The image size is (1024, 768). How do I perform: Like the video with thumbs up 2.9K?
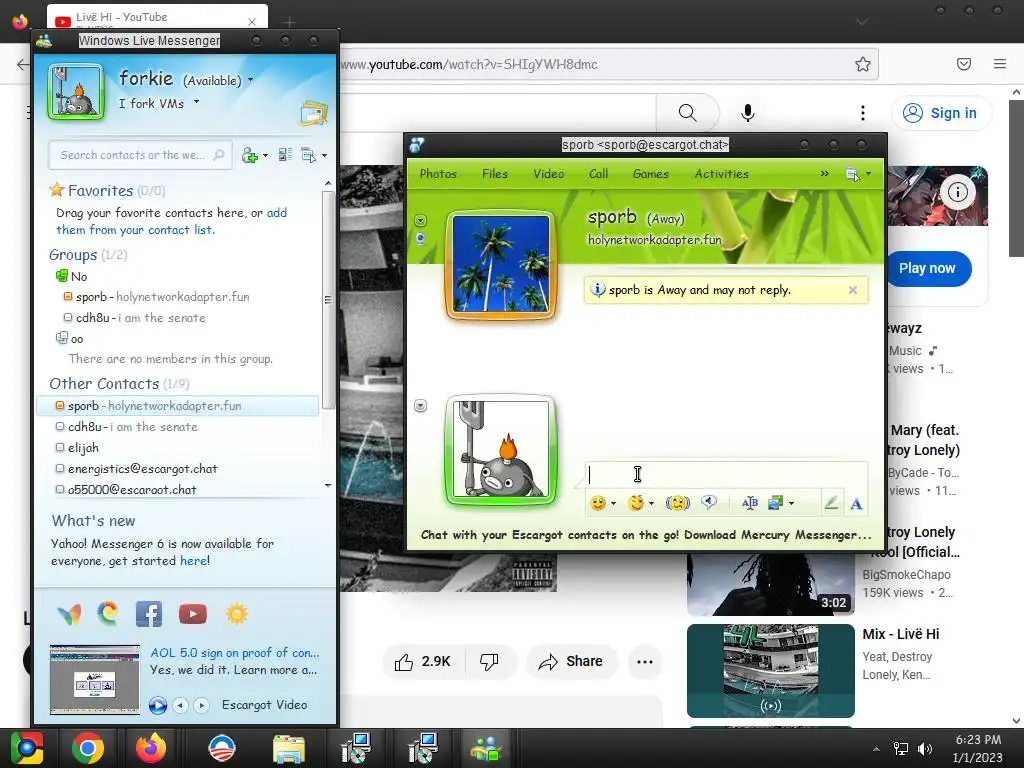423,662
